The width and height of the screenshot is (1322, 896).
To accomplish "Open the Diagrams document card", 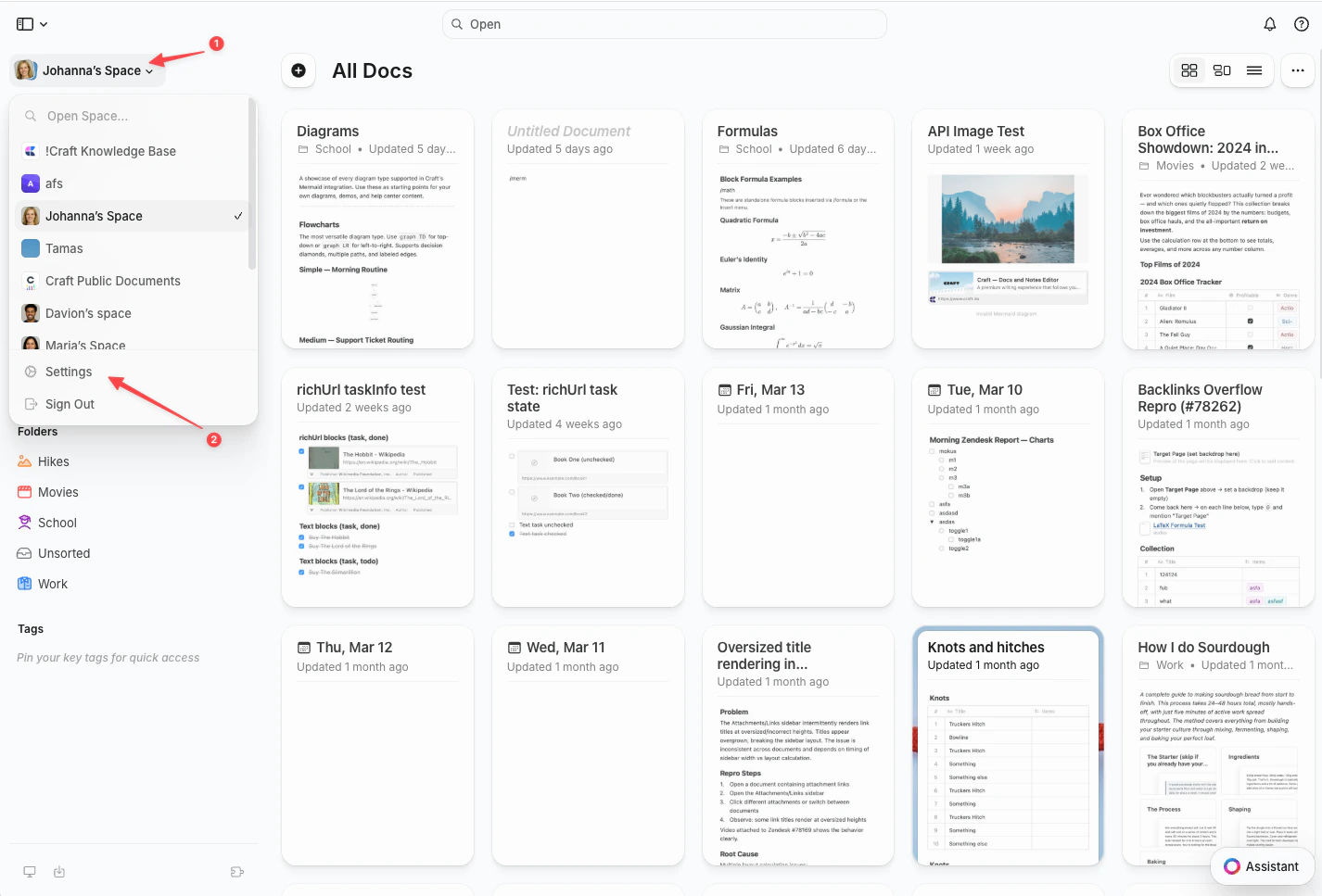I will [377, 229].
